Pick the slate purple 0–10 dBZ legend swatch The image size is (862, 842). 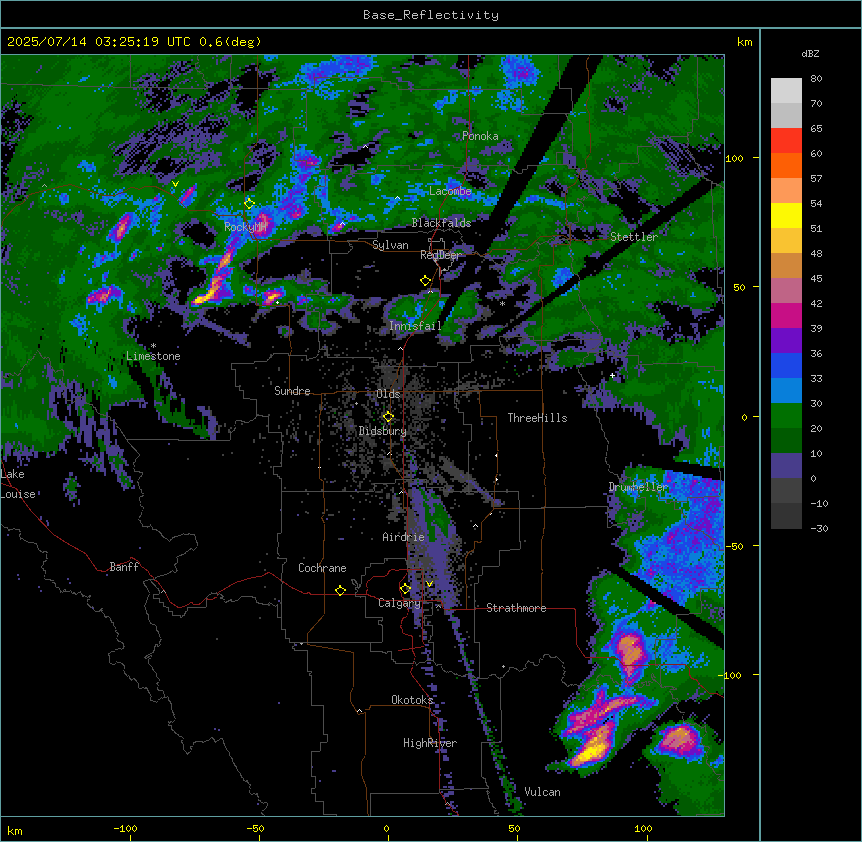[786, 466]
